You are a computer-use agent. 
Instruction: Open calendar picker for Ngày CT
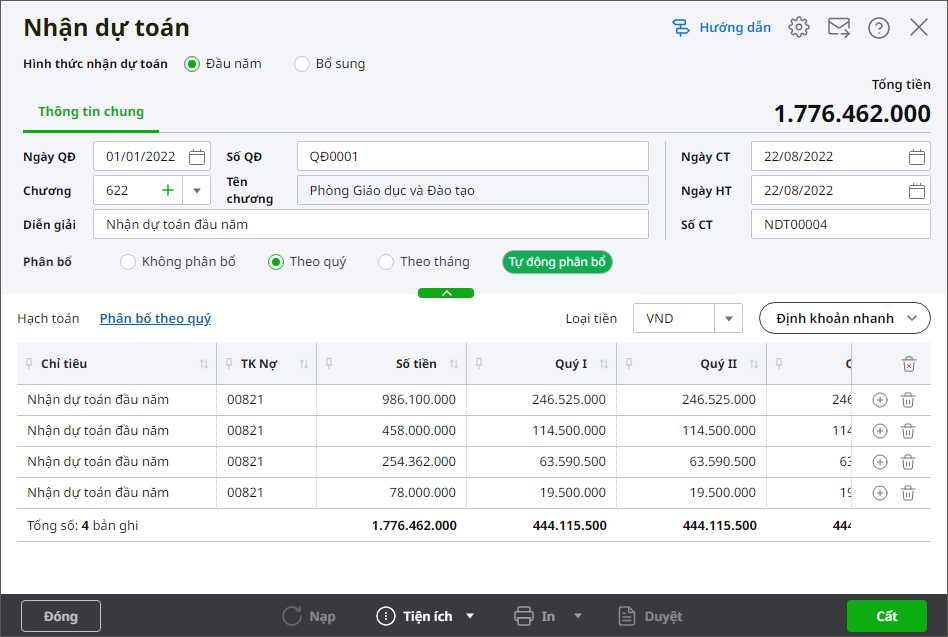[x=917, y=157]
